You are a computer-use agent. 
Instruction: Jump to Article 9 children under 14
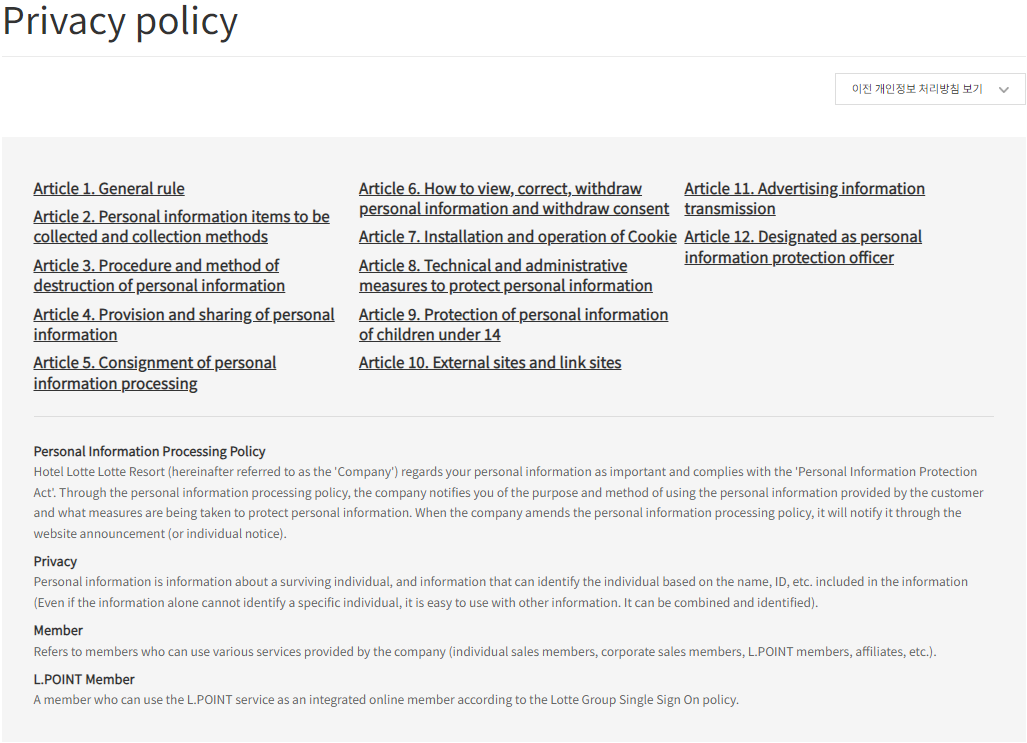(x=514, y=324)
